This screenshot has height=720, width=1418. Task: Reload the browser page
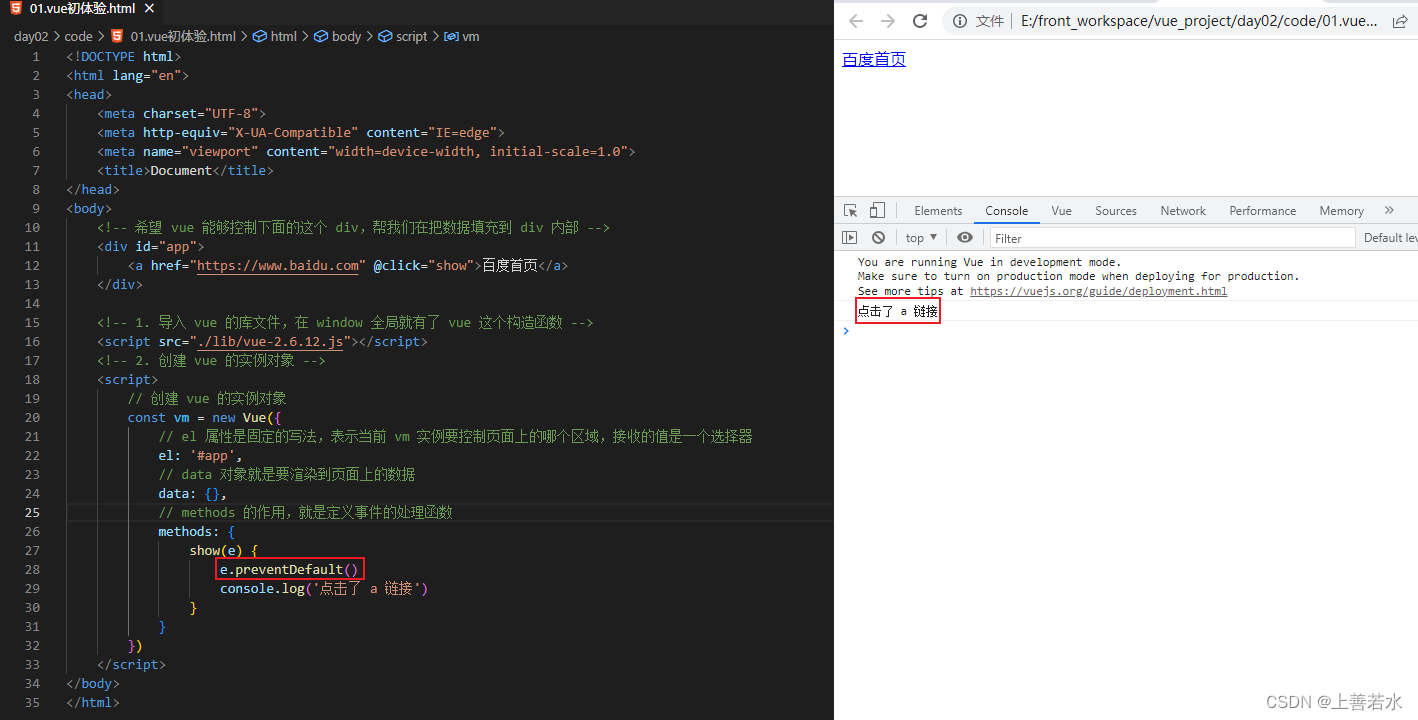coord(920,21)
